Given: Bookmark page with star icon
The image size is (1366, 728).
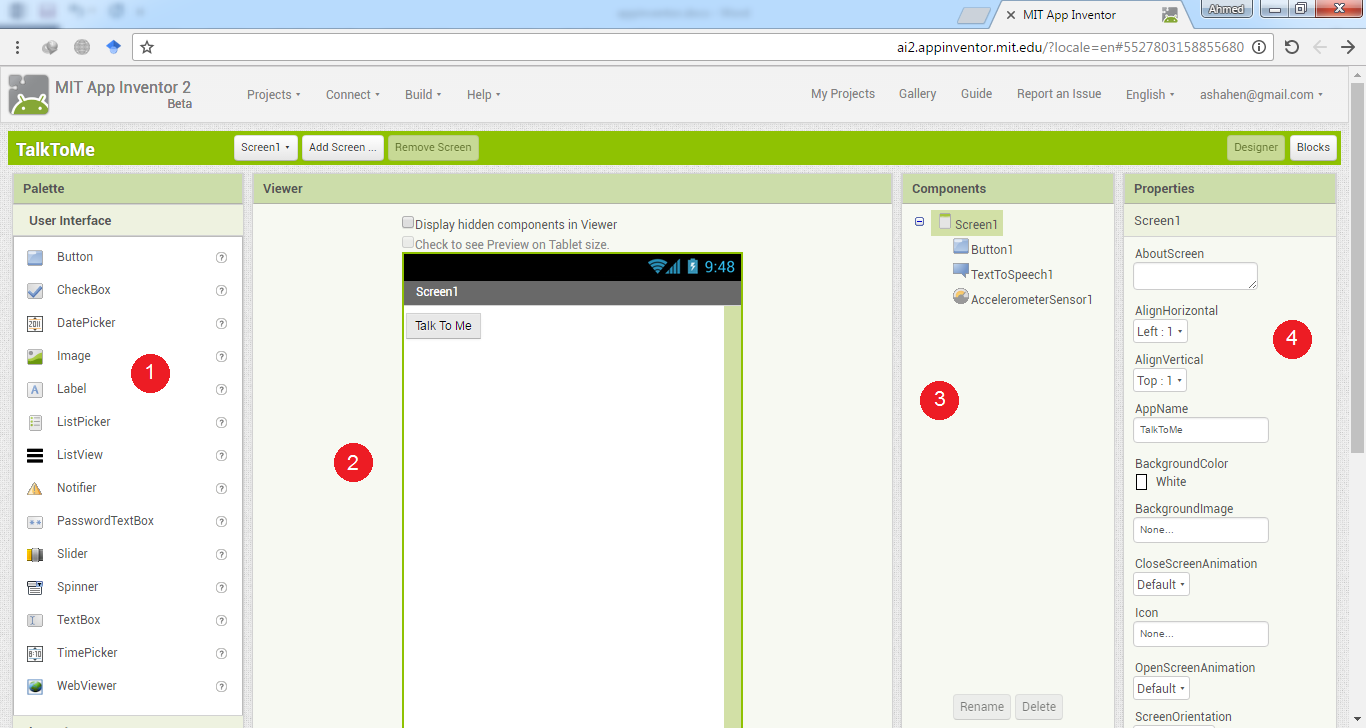Looking at the screenshot, I should (147, 47).
